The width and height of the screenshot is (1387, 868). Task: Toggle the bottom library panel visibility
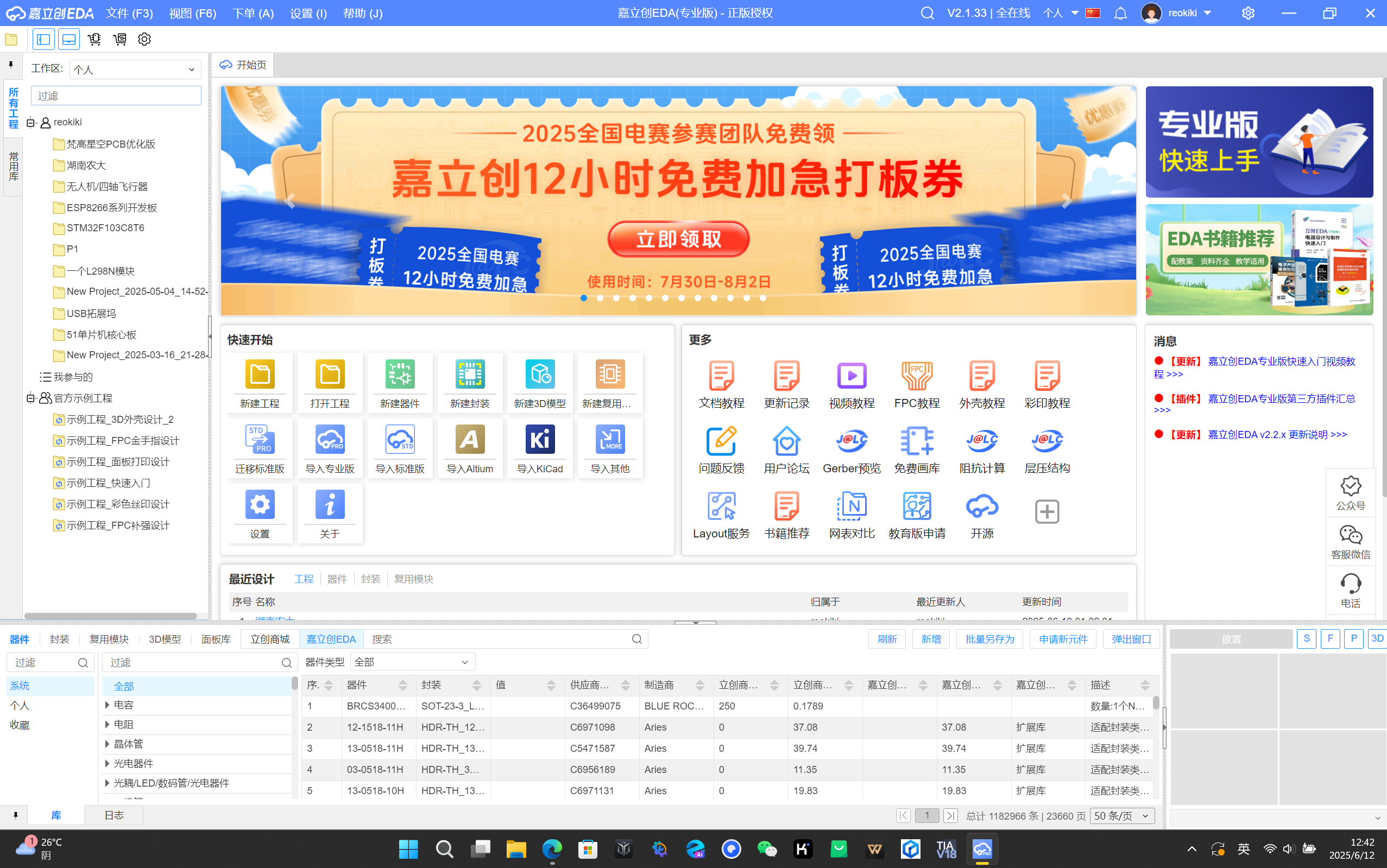pos(68,39)
